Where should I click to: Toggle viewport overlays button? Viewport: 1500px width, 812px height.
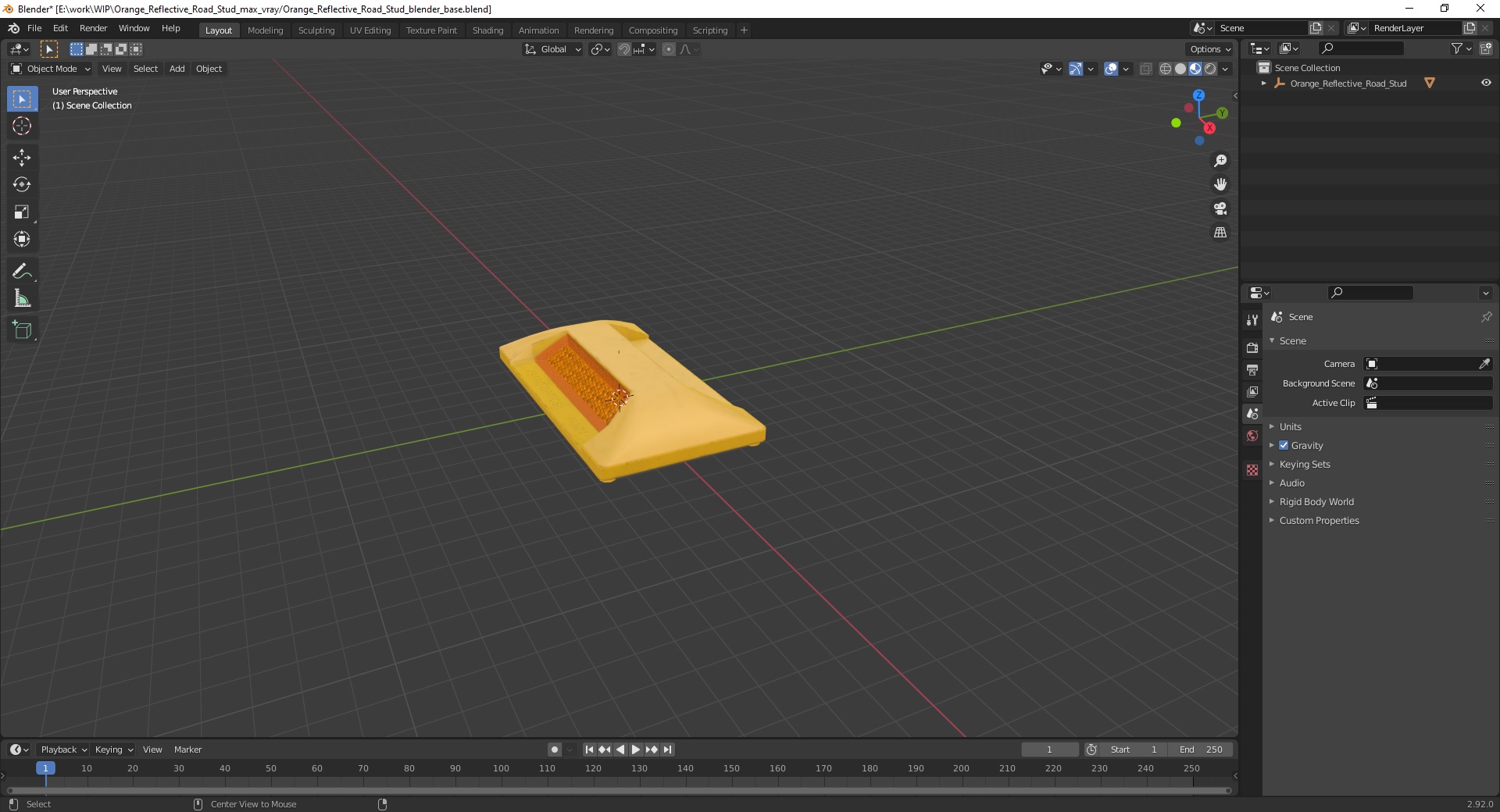(1111, 69)
